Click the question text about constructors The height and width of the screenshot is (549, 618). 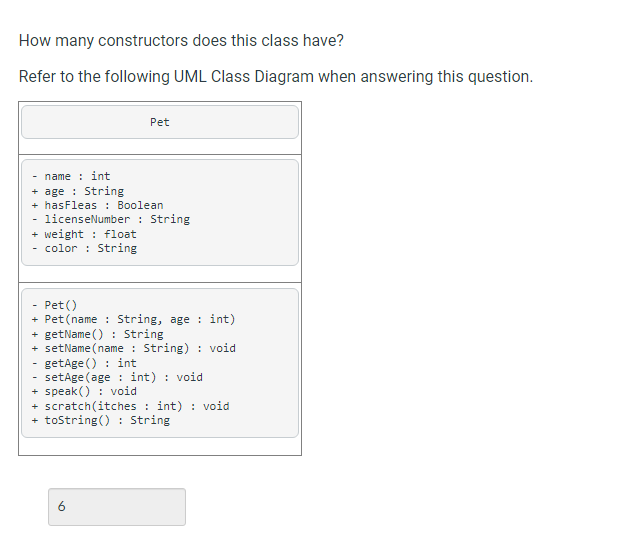(x=181, y=41)
